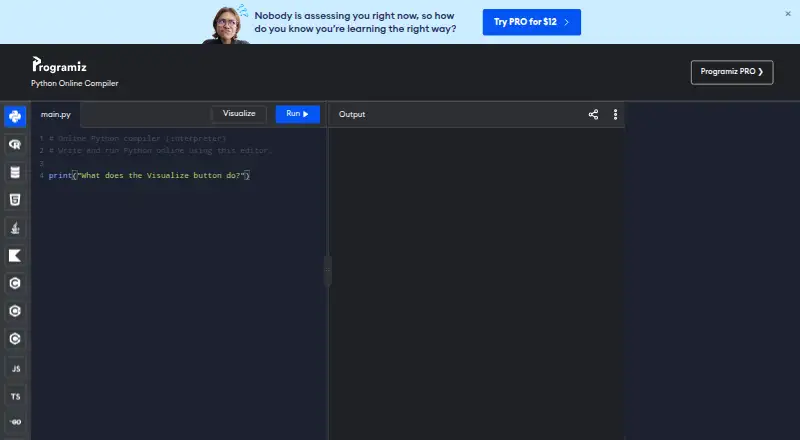The height and width of the screenshot is (440, 800).
Task: Switch to the JS JavaScript compiler
Action: tap(15, 368)
